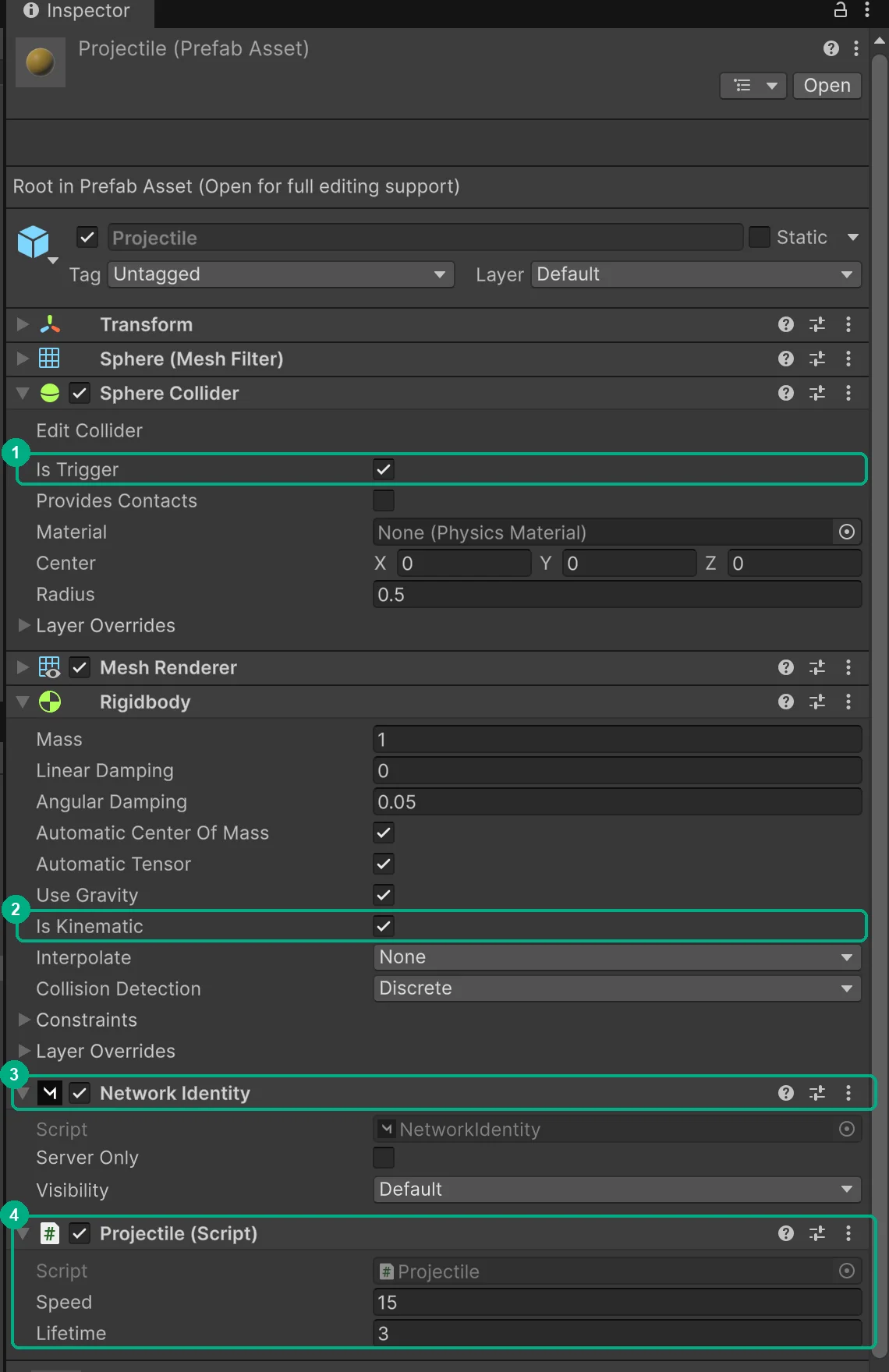Open Sphere Mesh Filter presets

817,359
